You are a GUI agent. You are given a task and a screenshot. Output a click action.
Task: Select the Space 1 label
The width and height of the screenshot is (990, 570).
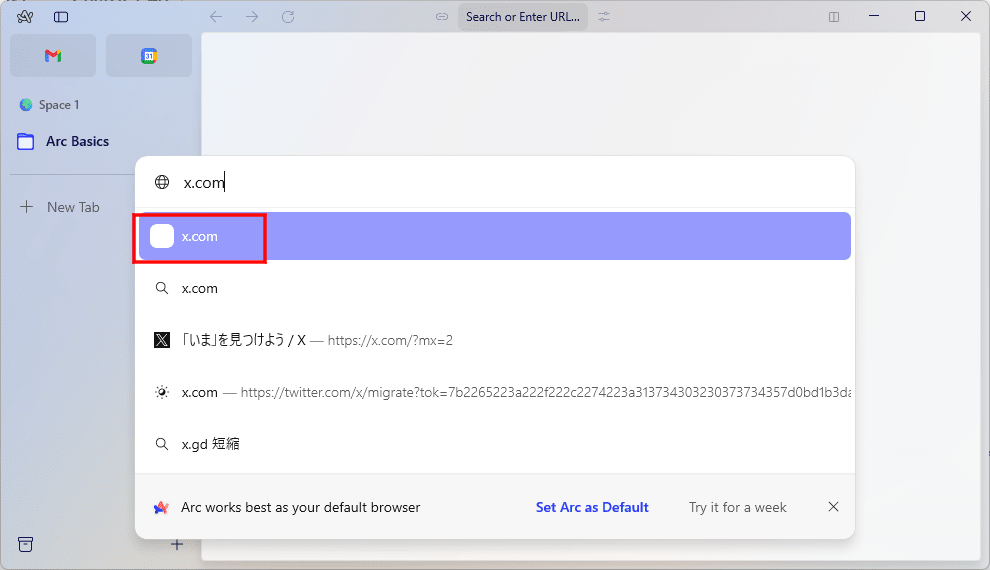[x=59, y=105]
